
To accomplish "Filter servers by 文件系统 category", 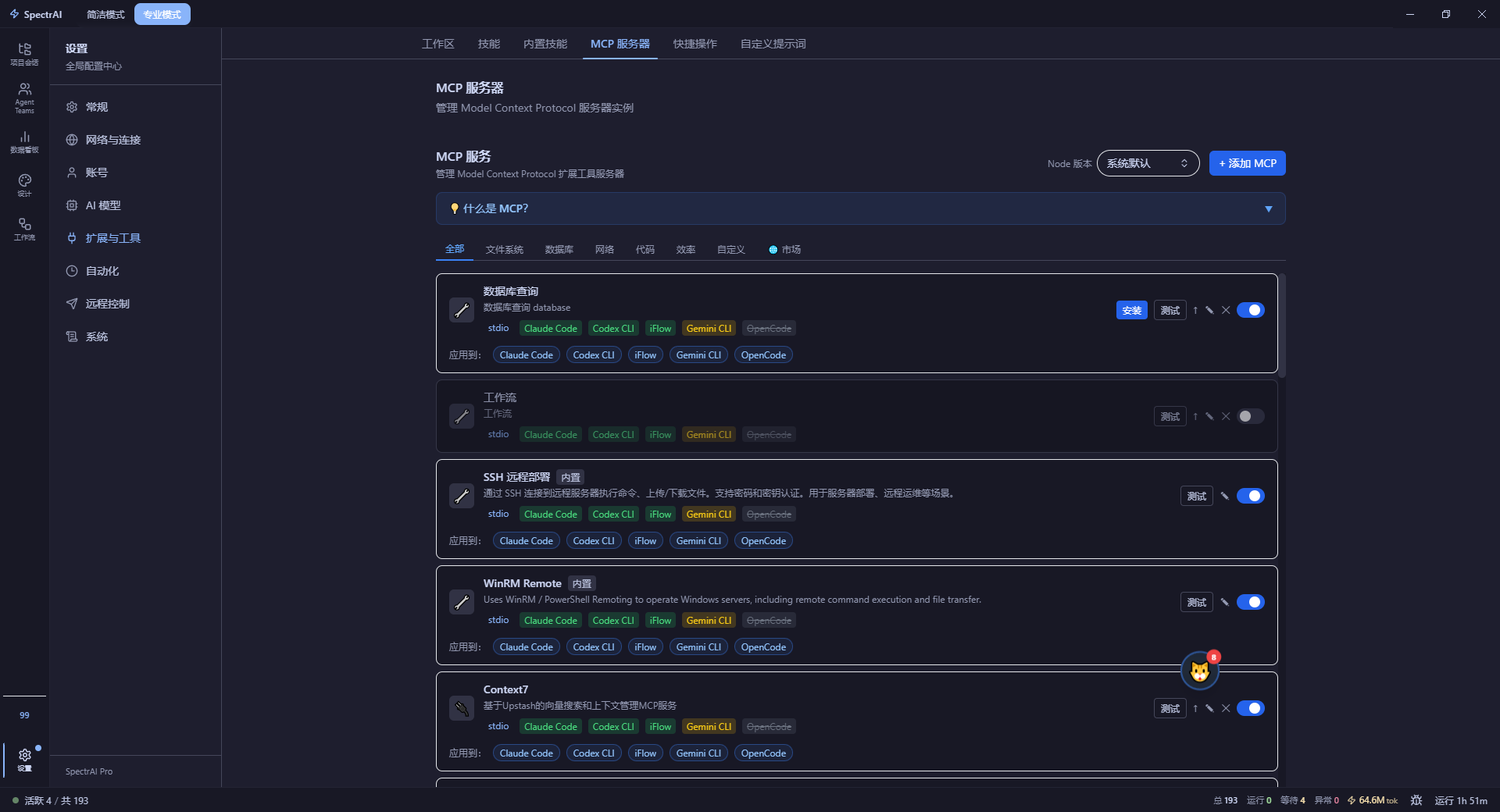I will 505,250.
